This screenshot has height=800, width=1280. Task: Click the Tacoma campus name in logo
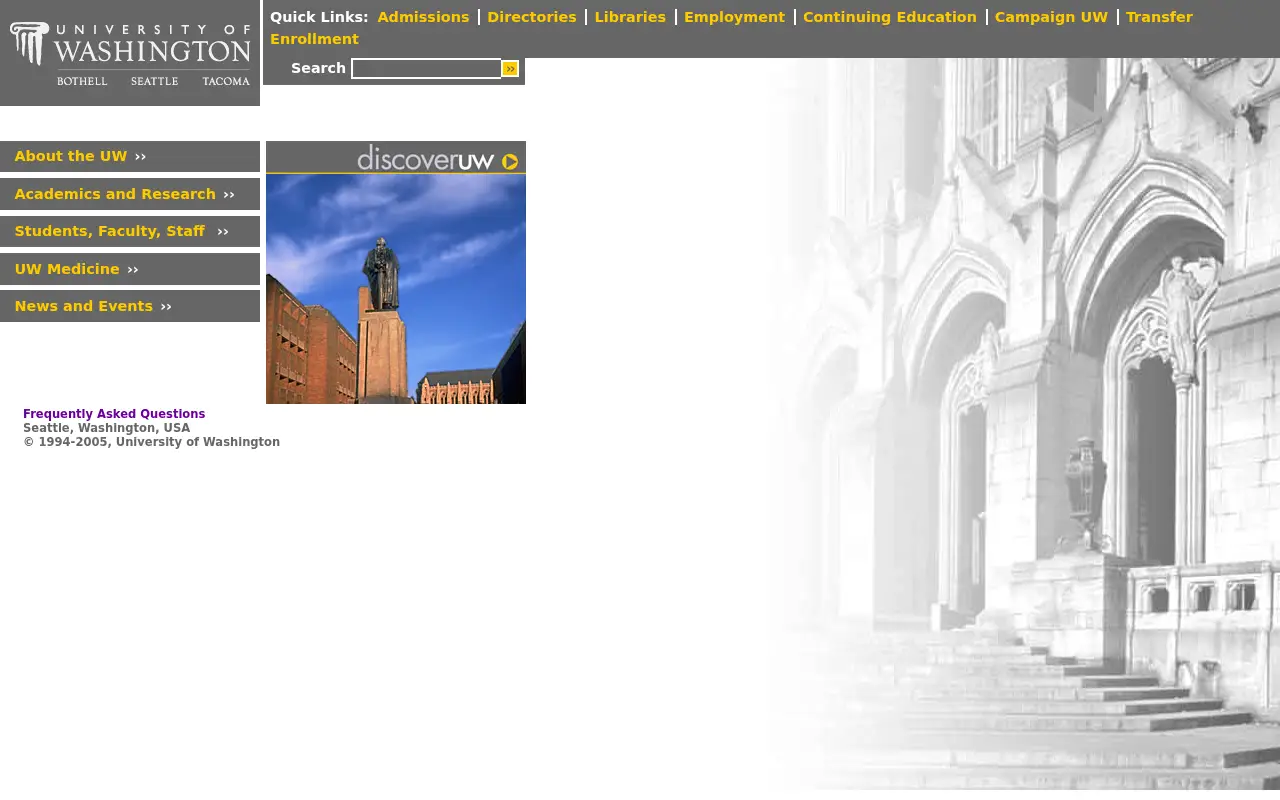(226, 81)
